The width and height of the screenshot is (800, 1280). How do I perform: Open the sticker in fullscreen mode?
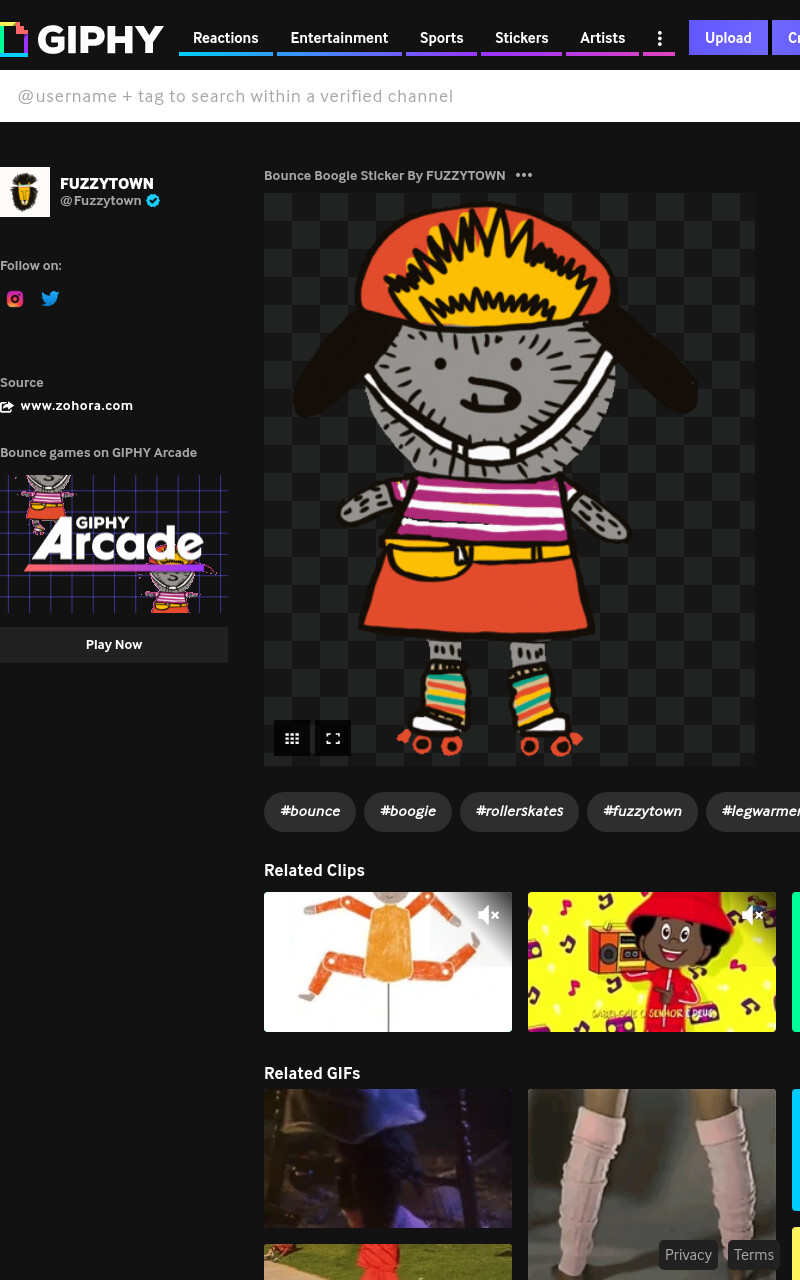tap(333, 739)
